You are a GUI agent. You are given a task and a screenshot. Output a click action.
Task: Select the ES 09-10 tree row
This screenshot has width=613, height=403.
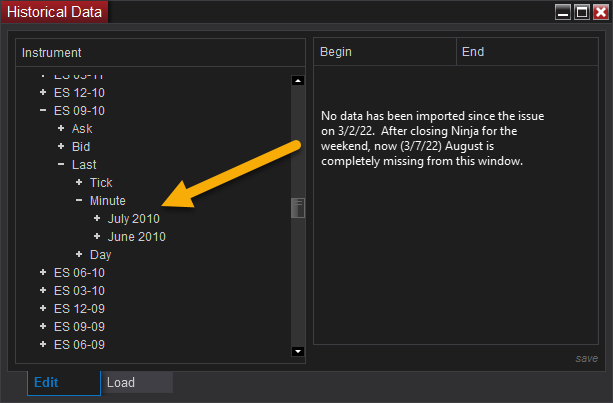tap(79, 111)
